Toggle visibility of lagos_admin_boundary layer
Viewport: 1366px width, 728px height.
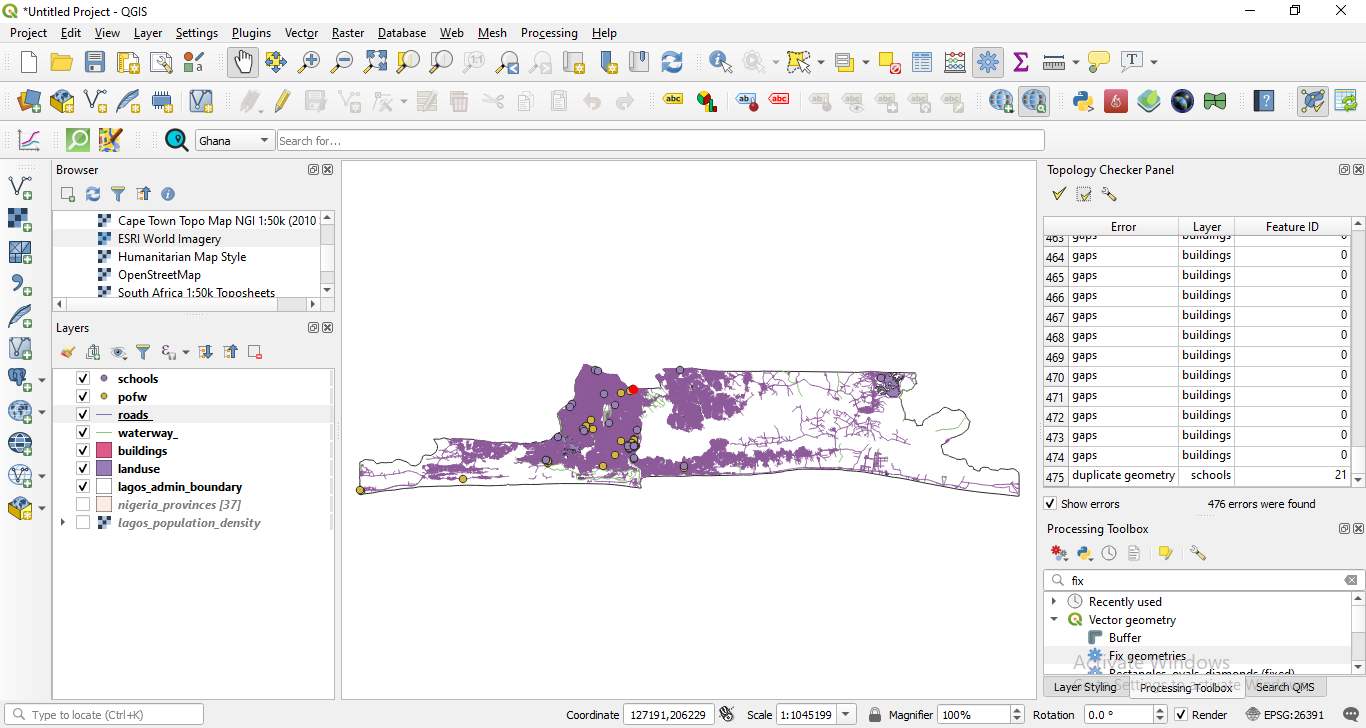pyautogui.click(x=83, y=487)
